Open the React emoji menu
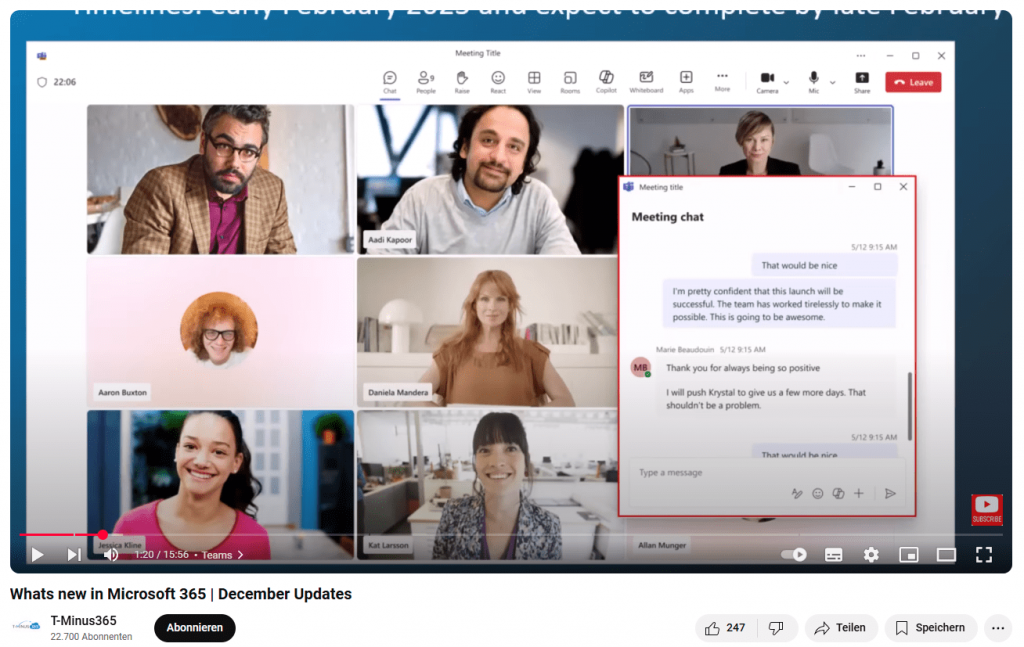 click(x=498, y=82)
